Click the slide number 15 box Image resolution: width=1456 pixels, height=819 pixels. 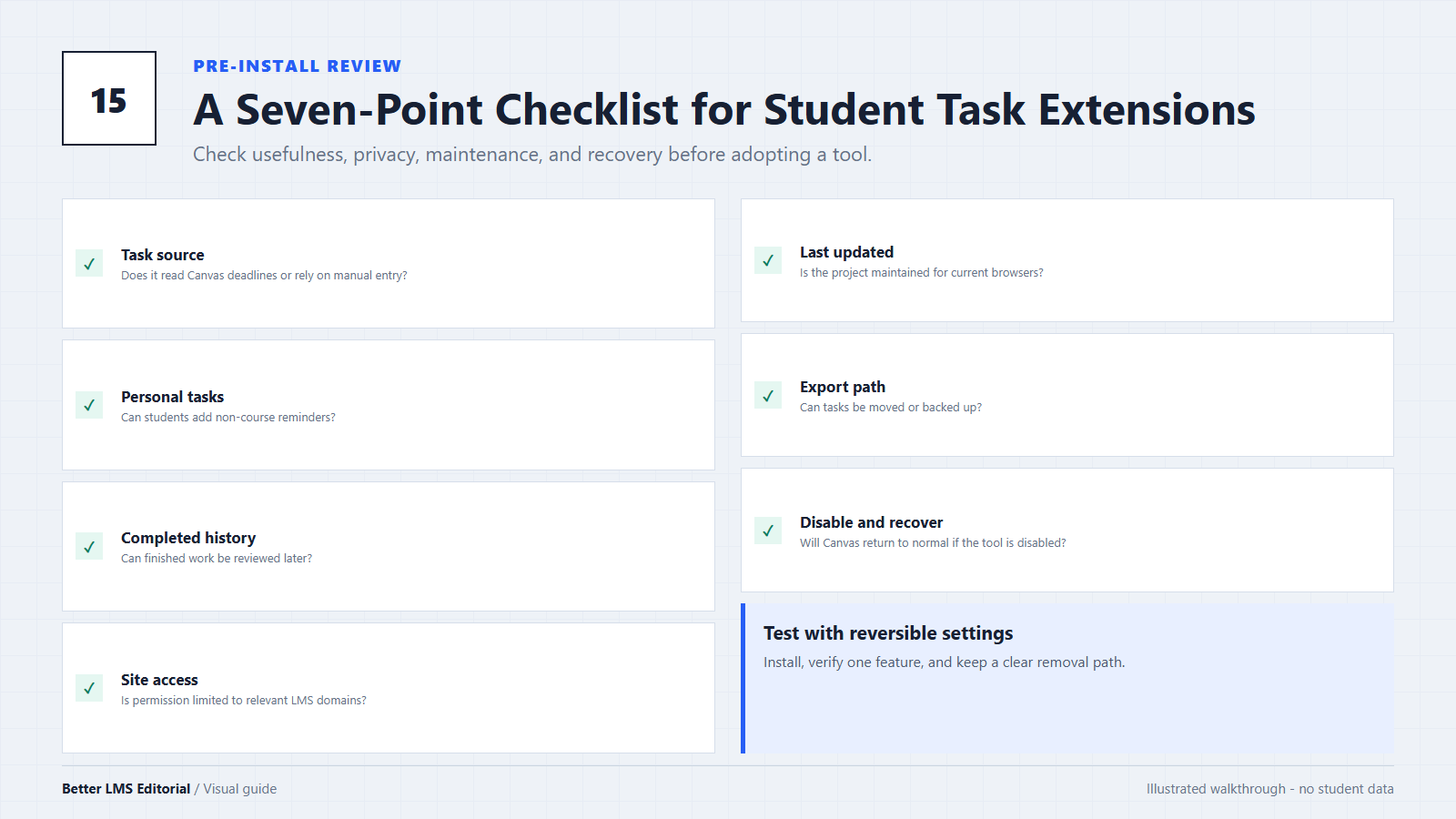click(109, 98)
